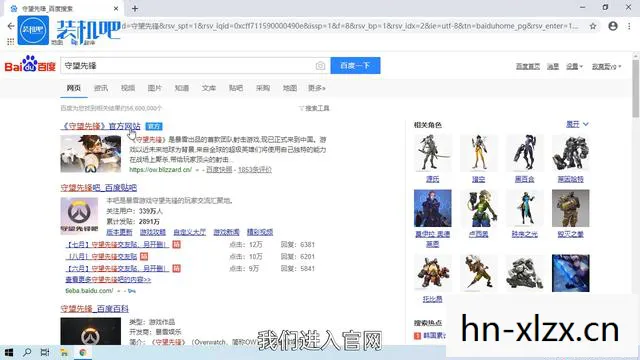Open Task View on the taskbar
The height and width of the screenshot is (360, 640).
click(45, 352)
